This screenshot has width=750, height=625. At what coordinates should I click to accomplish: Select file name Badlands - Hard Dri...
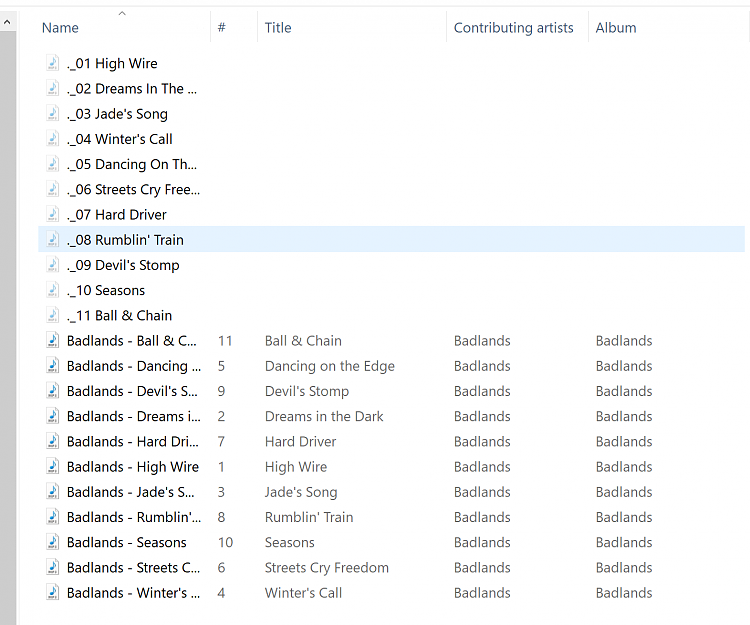[x=132, y=441]
